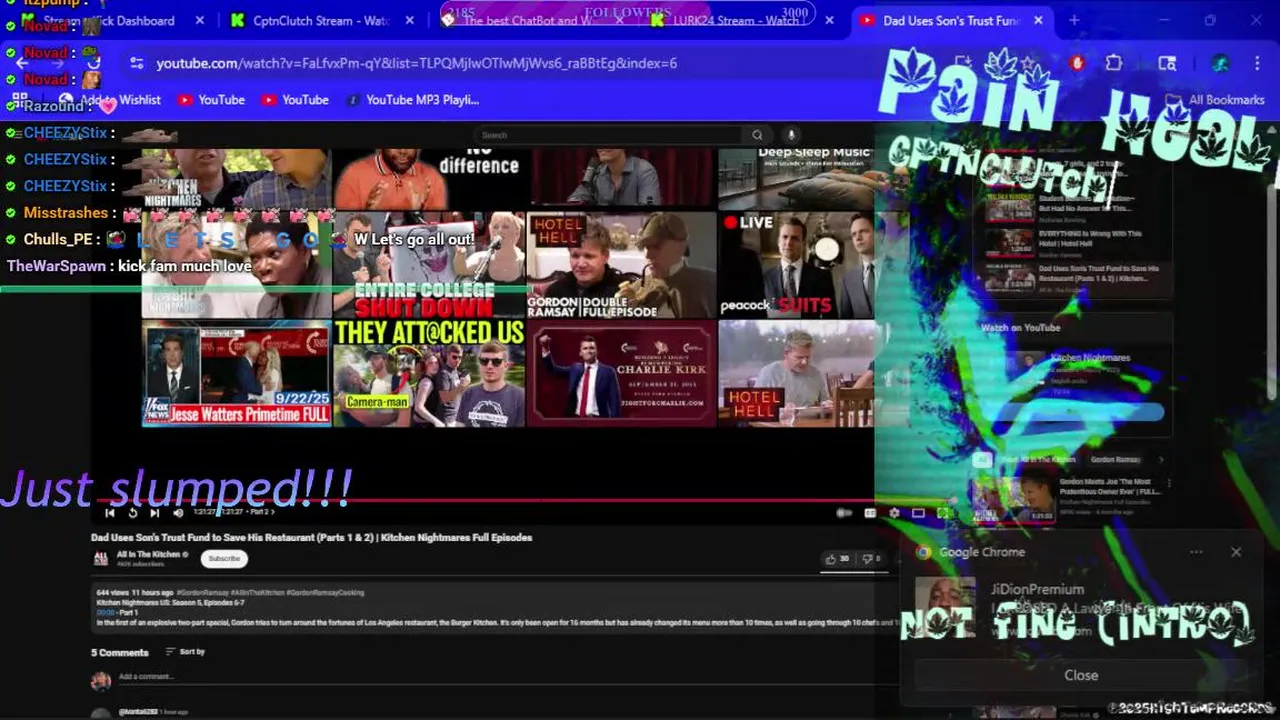The width and height of the screenshot is (1280, 720).
Task: Open player settings gear icon
Action: (x=894, y=513)
